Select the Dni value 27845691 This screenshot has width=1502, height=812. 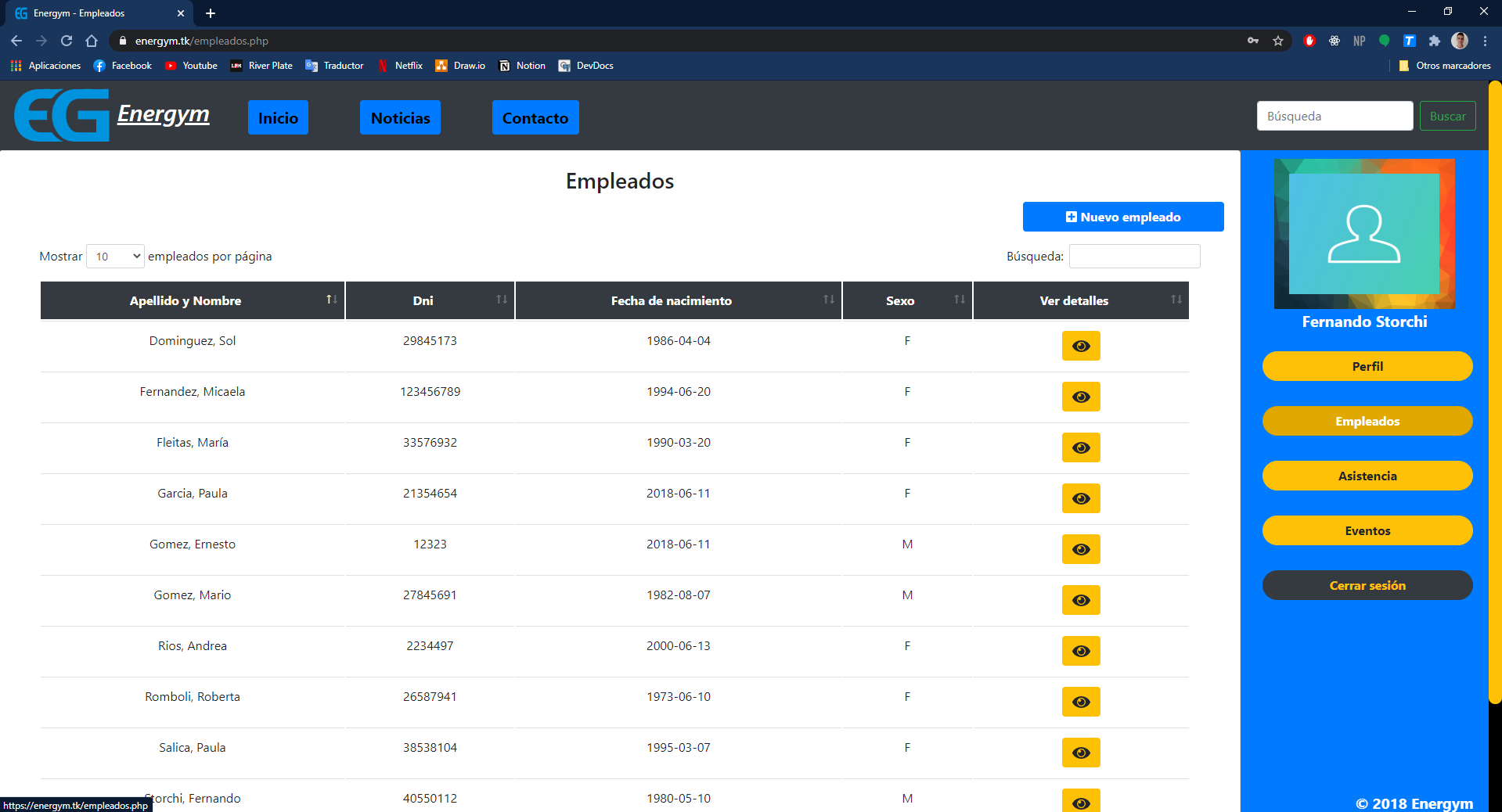430,595
